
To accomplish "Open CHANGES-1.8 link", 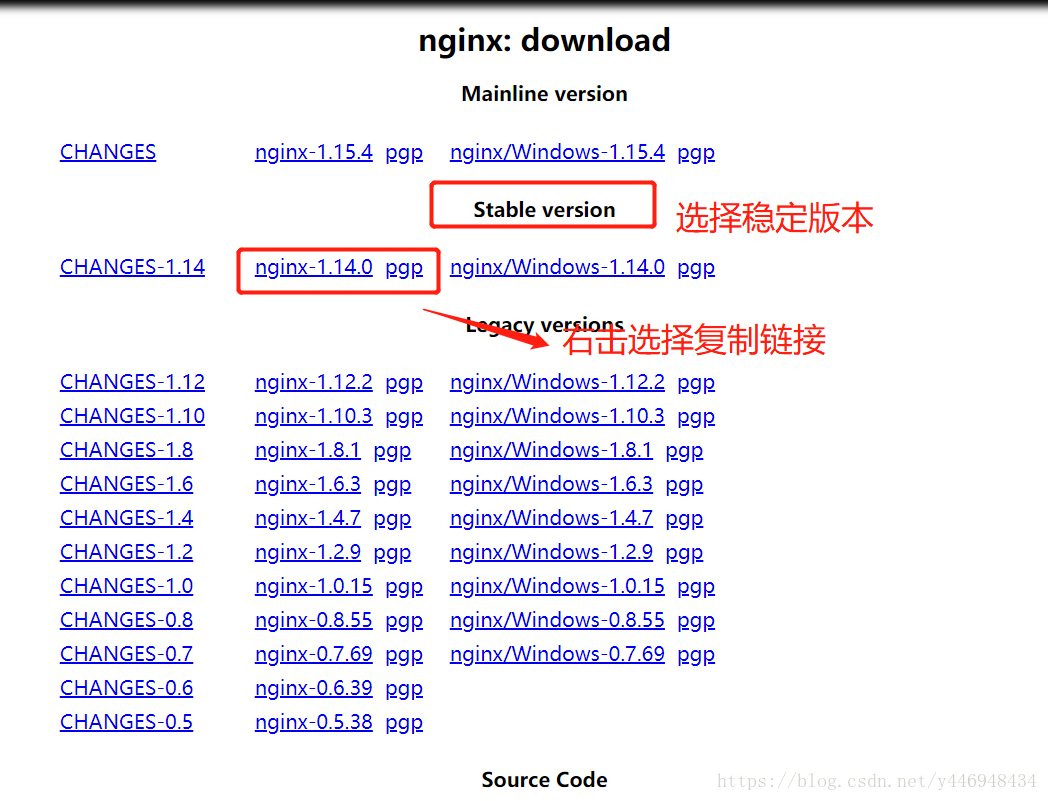I will click(x=126, y=451).
